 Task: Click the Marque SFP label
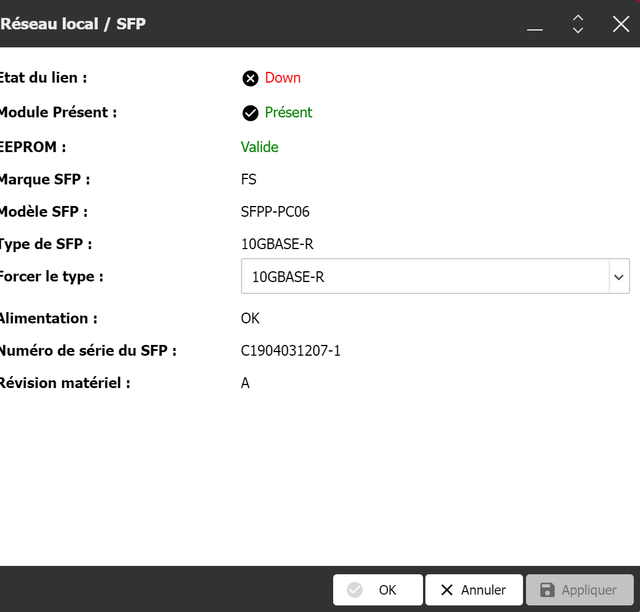click(x=45, y=179)
